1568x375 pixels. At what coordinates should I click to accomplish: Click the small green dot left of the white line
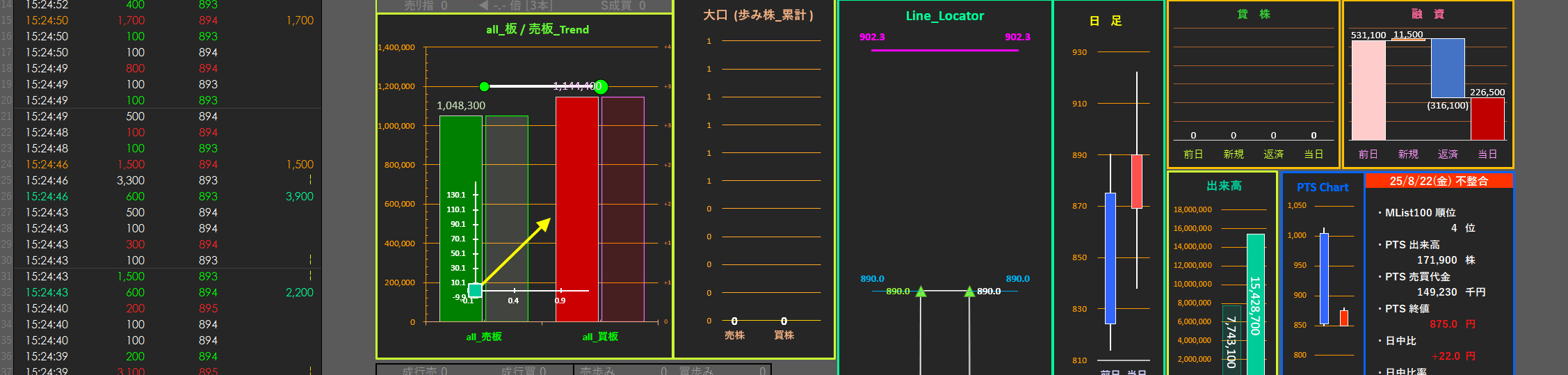[484, 87]
